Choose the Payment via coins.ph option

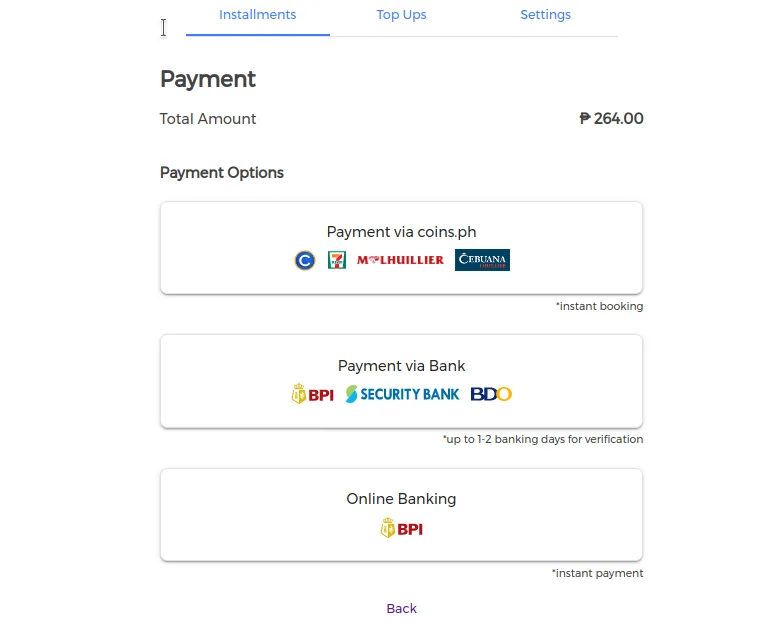click(402, 248)
